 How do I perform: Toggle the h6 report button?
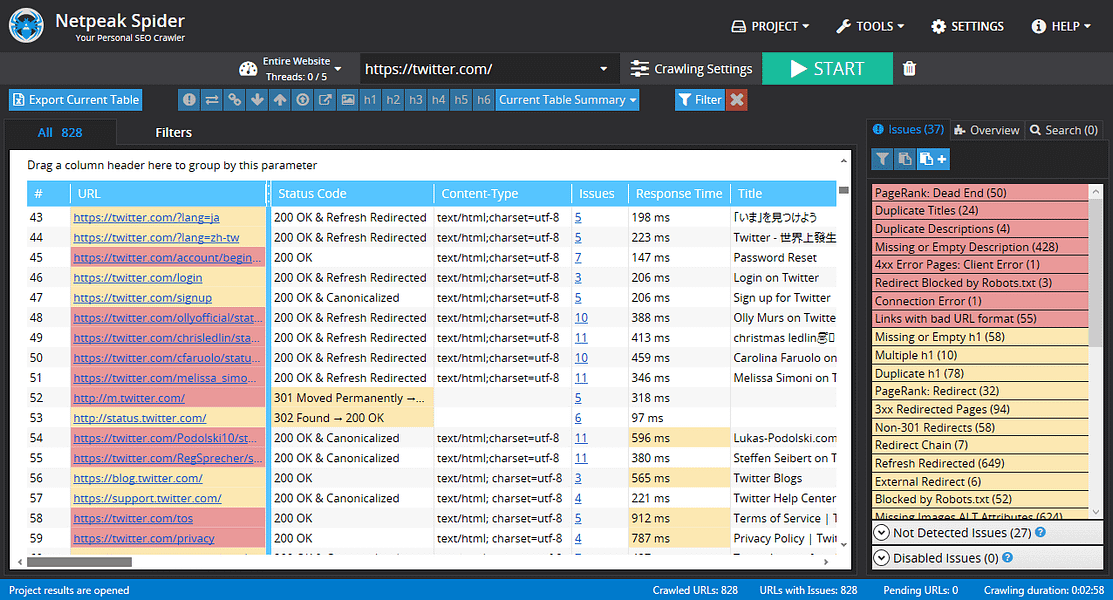483,100
